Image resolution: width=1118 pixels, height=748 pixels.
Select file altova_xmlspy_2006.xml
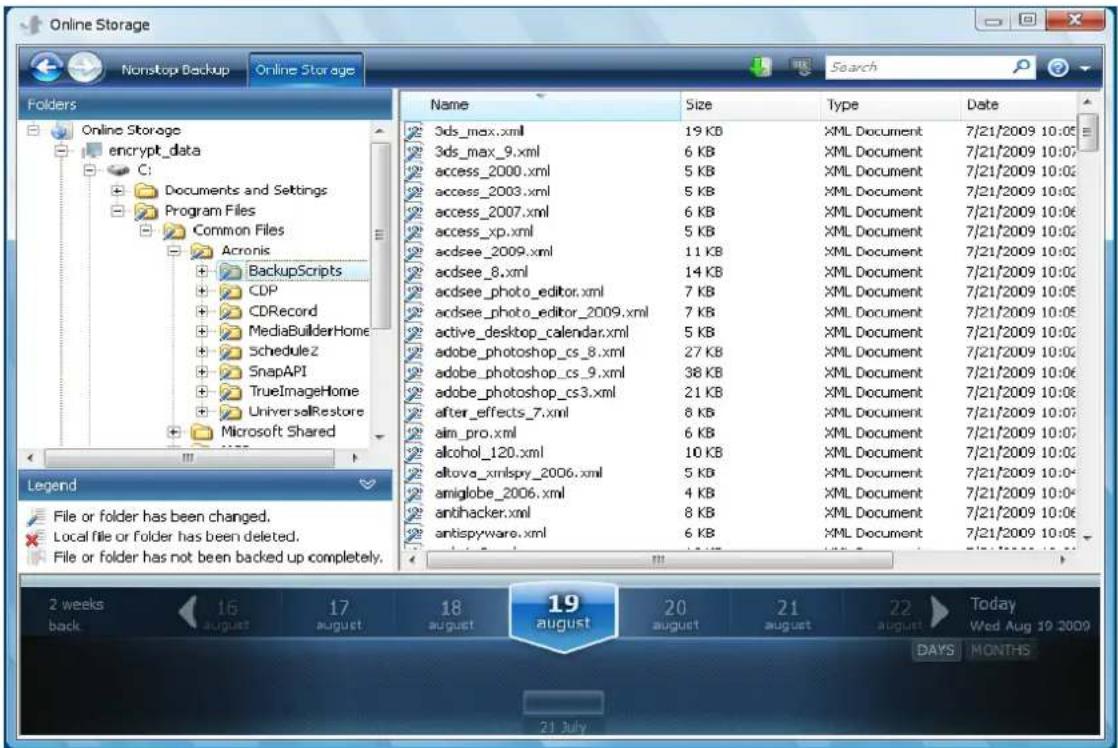[x=518, y=473]
